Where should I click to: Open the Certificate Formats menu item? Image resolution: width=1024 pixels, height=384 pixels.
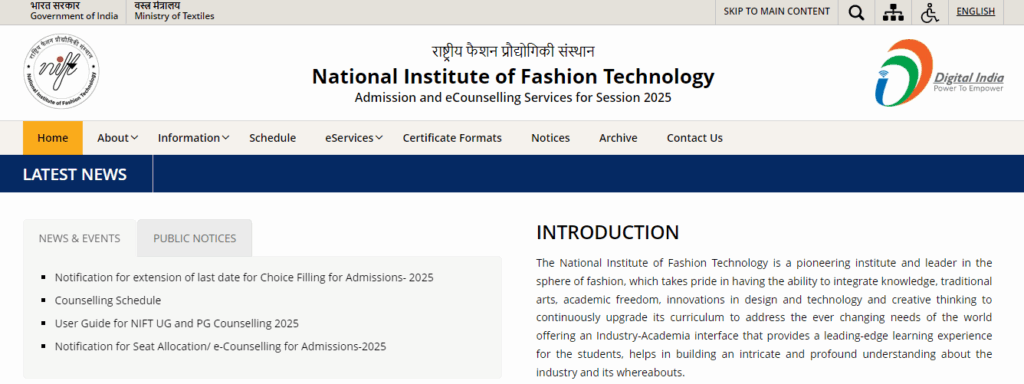click(452, 138)
